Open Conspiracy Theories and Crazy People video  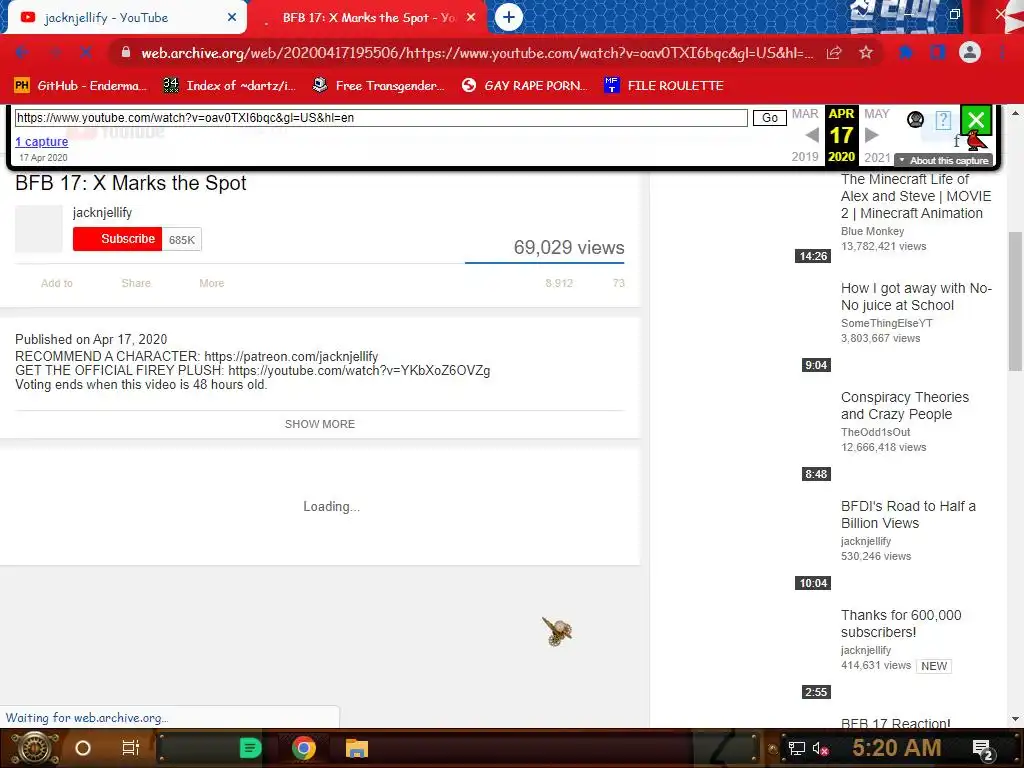(x=905, y=406)
